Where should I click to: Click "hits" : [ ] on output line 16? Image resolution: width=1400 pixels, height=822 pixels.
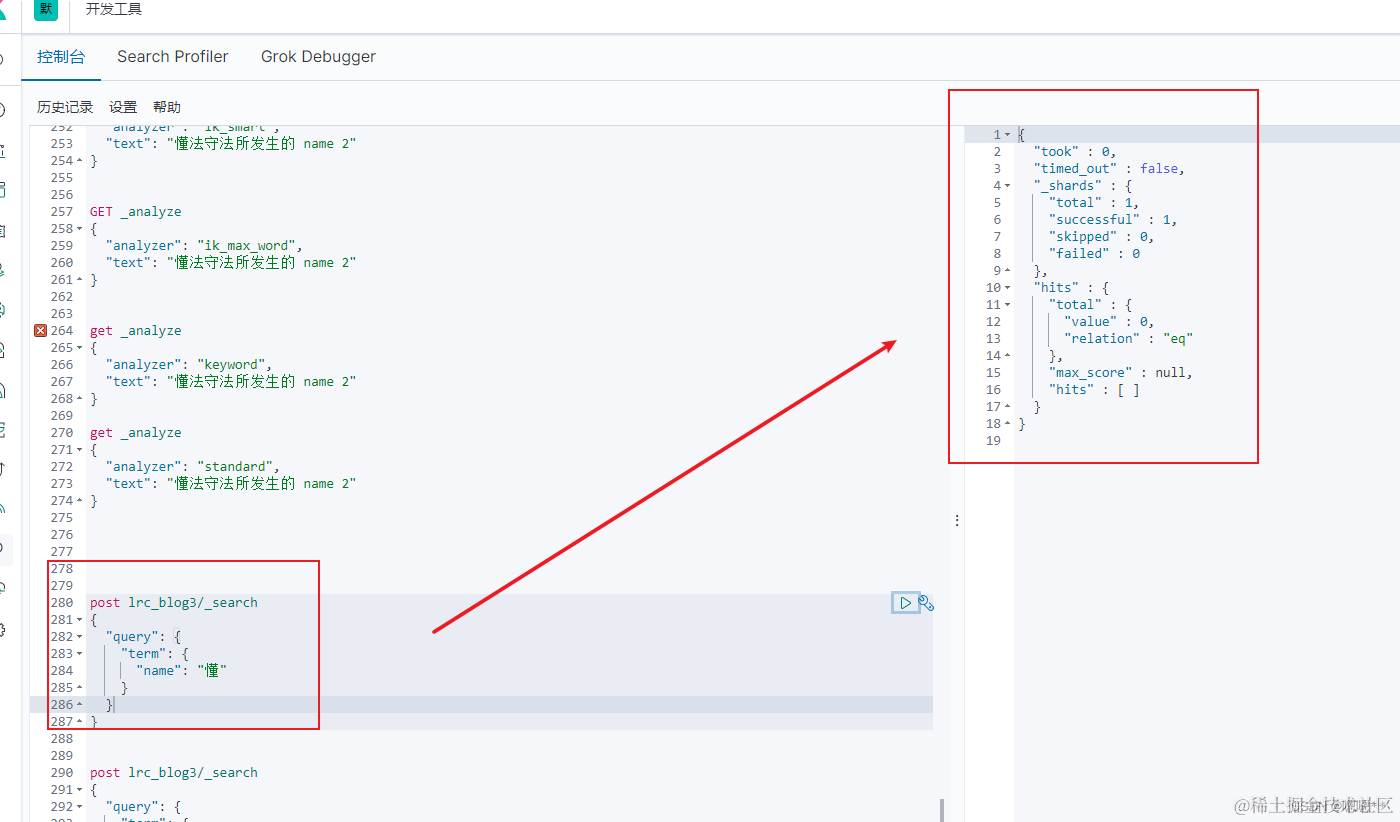click(1095, 390)
